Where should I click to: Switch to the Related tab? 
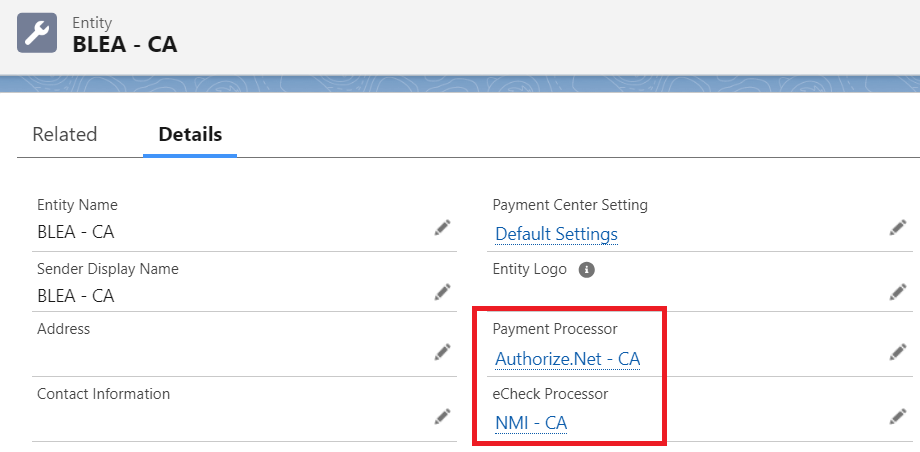click(65, 134)
